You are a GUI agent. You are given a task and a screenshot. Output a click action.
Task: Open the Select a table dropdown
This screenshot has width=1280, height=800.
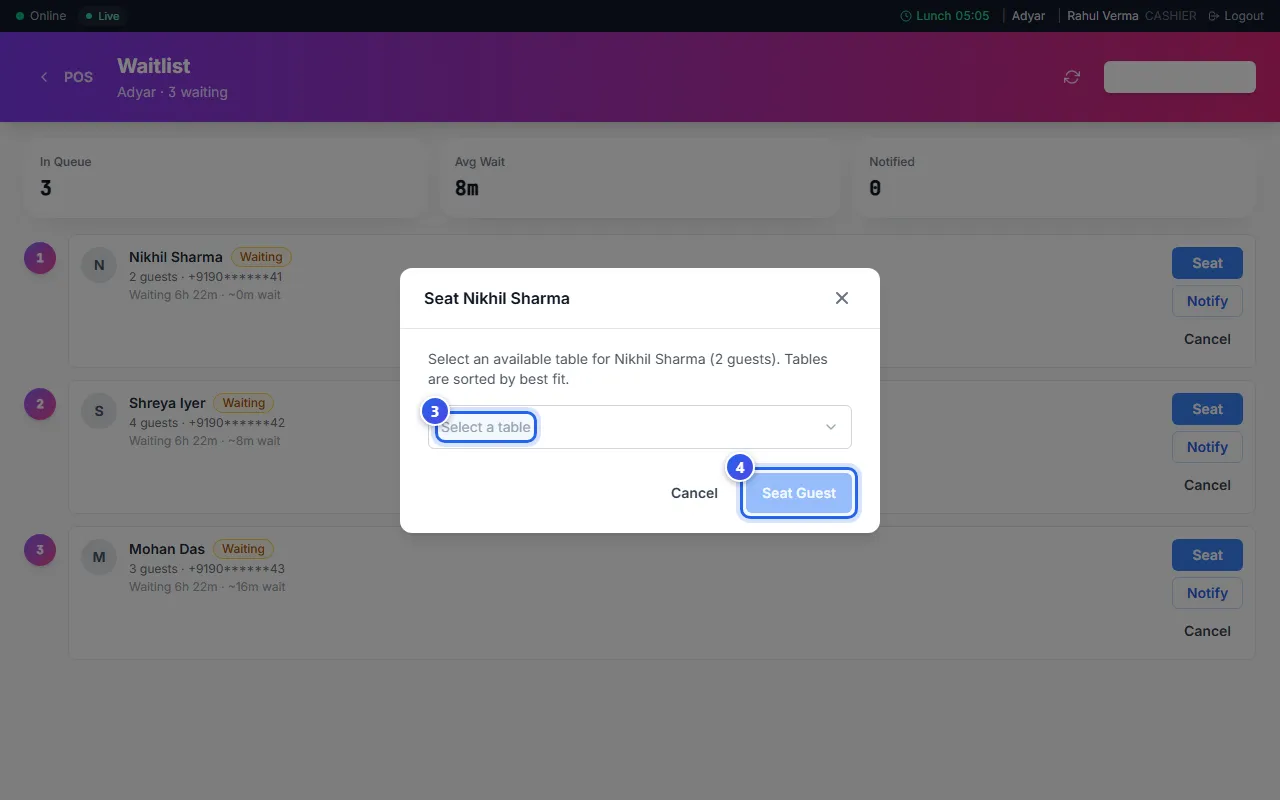pos(640,427)
